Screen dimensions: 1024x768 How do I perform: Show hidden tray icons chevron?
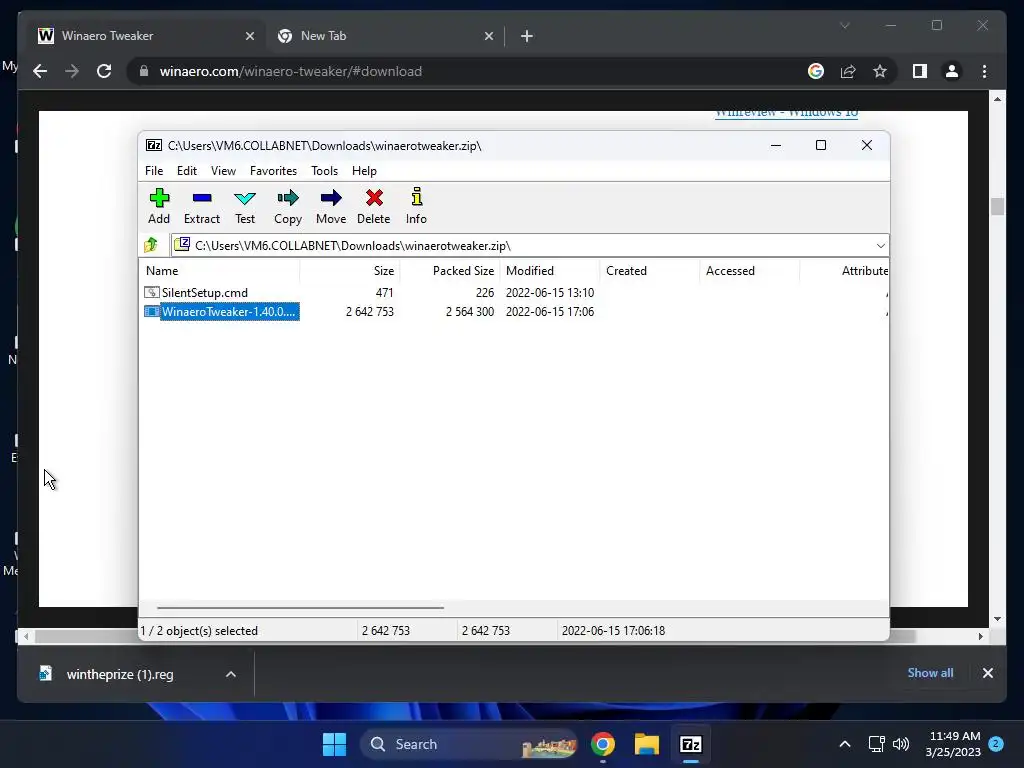coord(844,744)
